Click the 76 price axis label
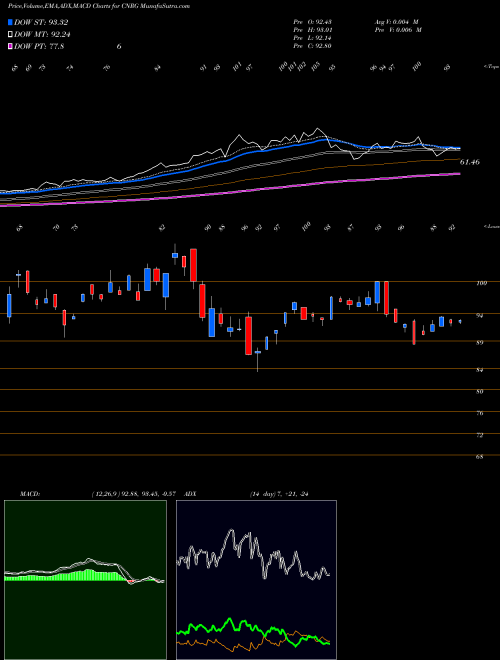 point(480,413)
